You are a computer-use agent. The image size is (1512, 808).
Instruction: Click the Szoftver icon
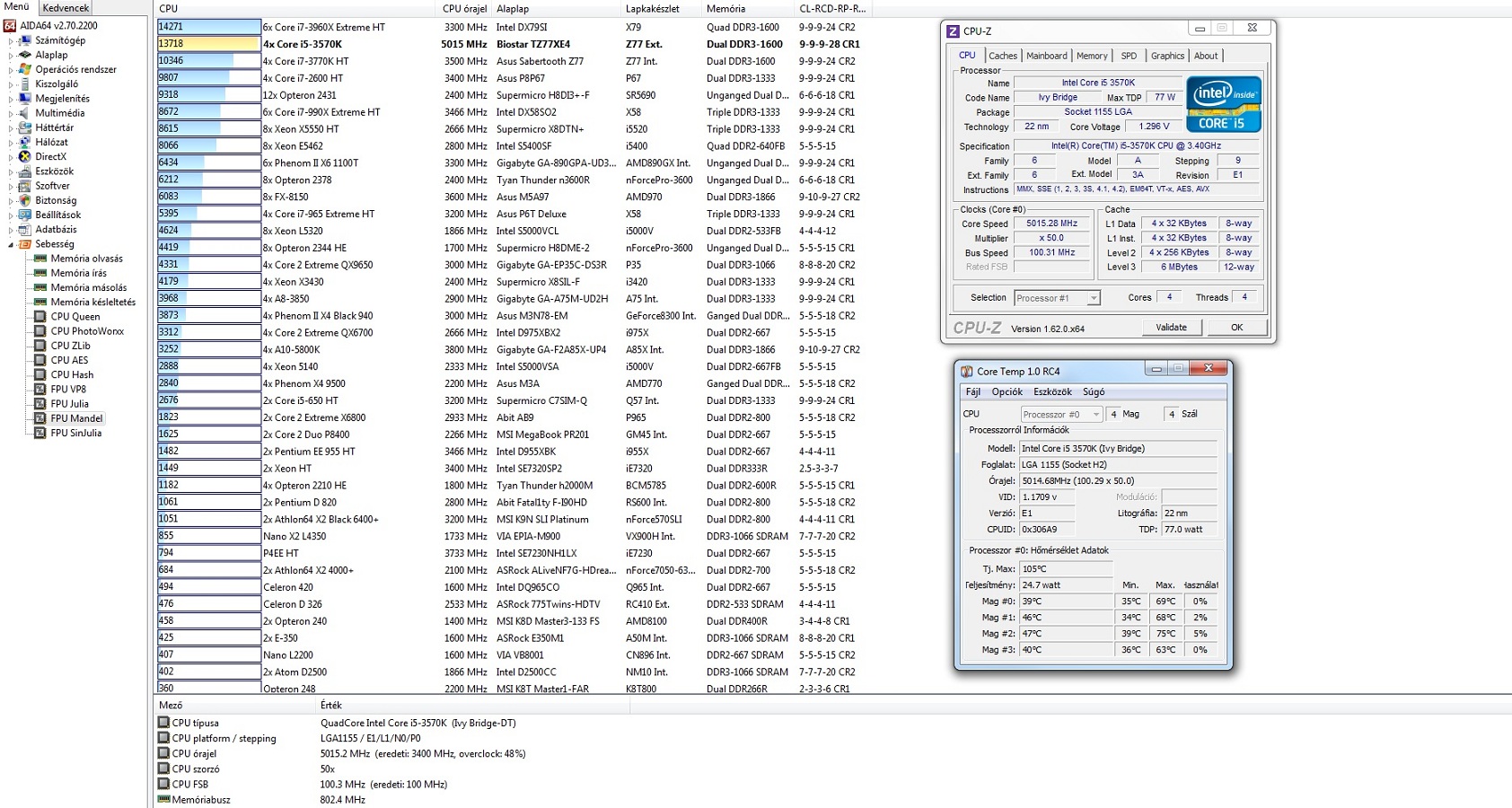25,186
